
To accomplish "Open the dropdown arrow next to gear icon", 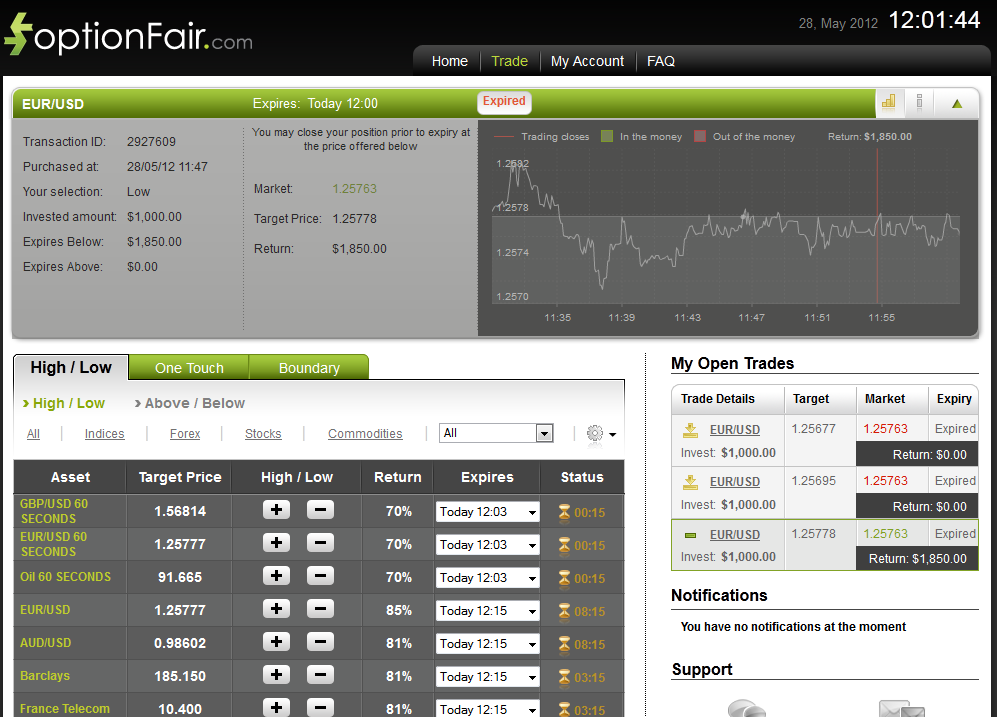I will click(x=610, y=434).
